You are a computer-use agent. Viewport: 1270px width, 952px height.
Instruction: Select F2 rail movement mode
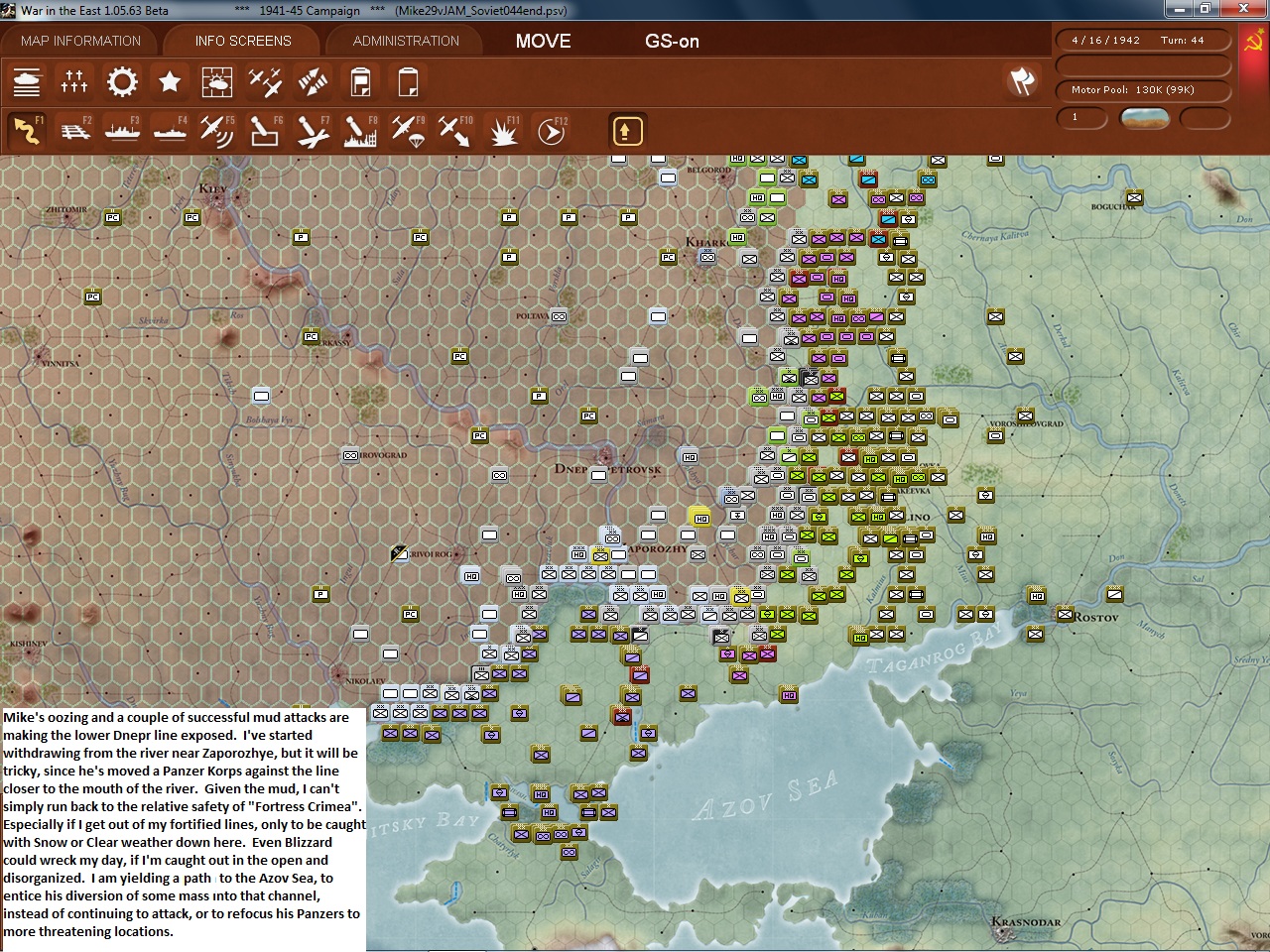coord(74,131)
